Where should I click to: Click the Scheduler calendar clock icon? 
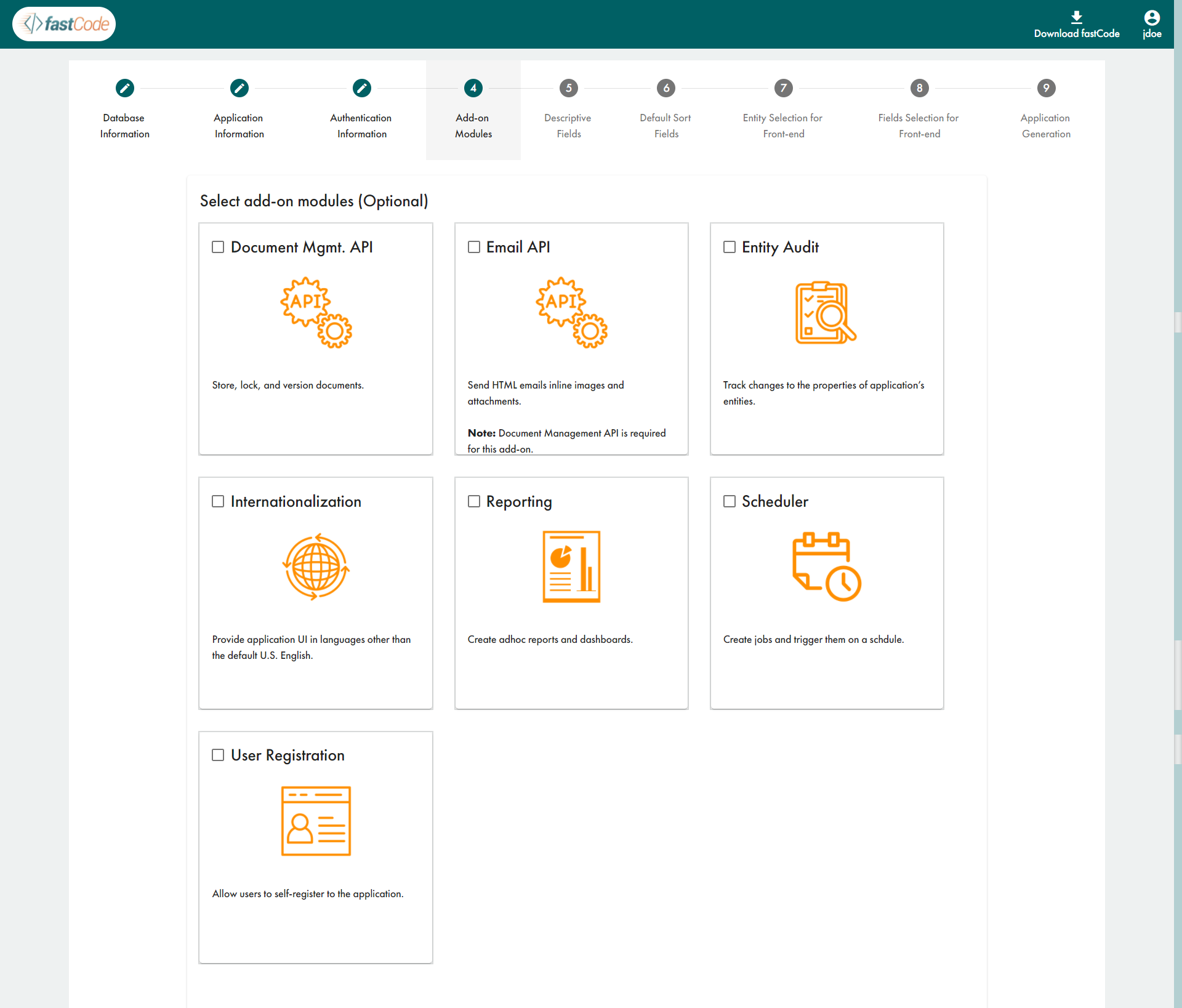827,566
